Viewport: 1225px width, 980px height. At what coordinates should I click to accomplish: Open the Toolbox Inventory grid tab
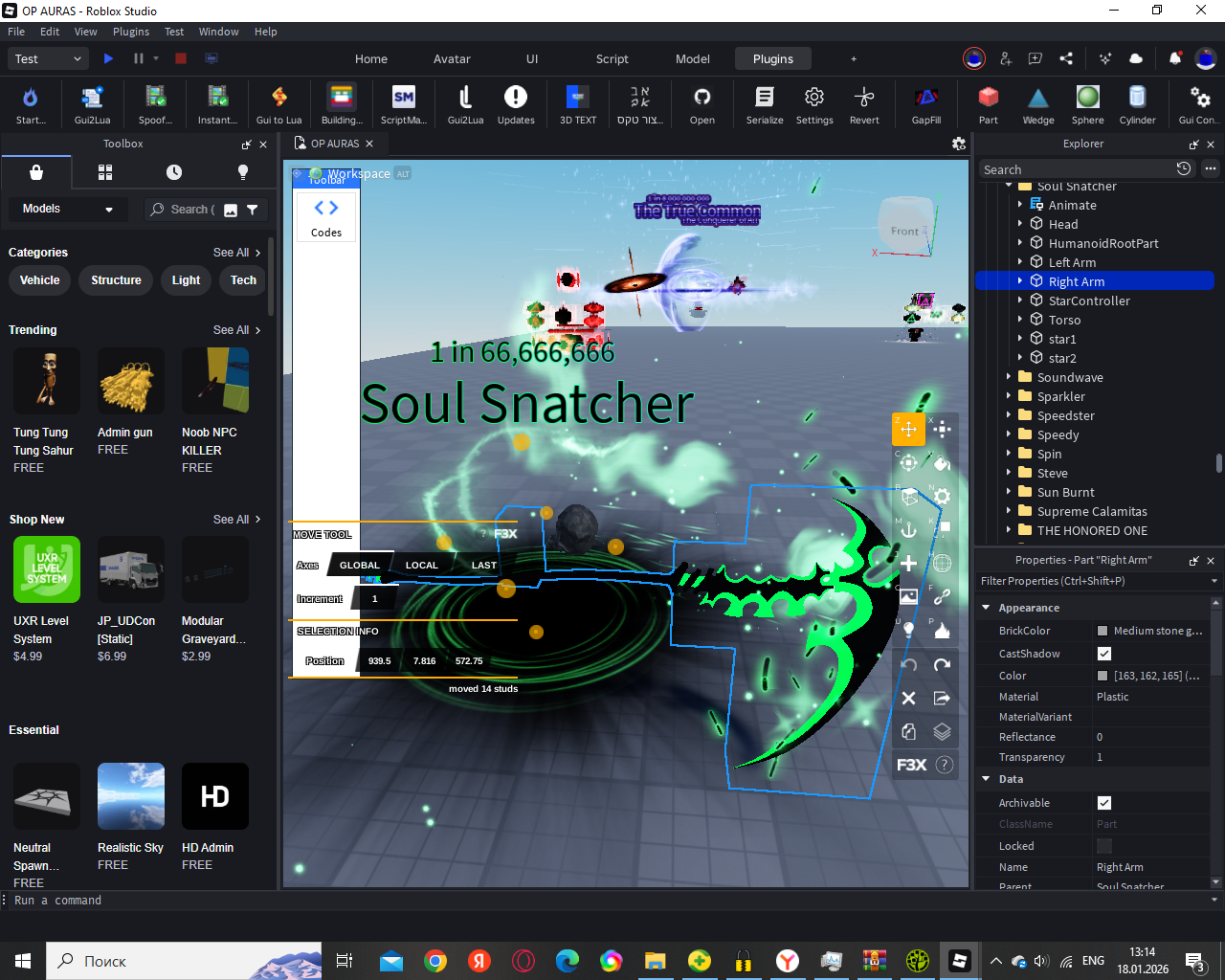105,172
